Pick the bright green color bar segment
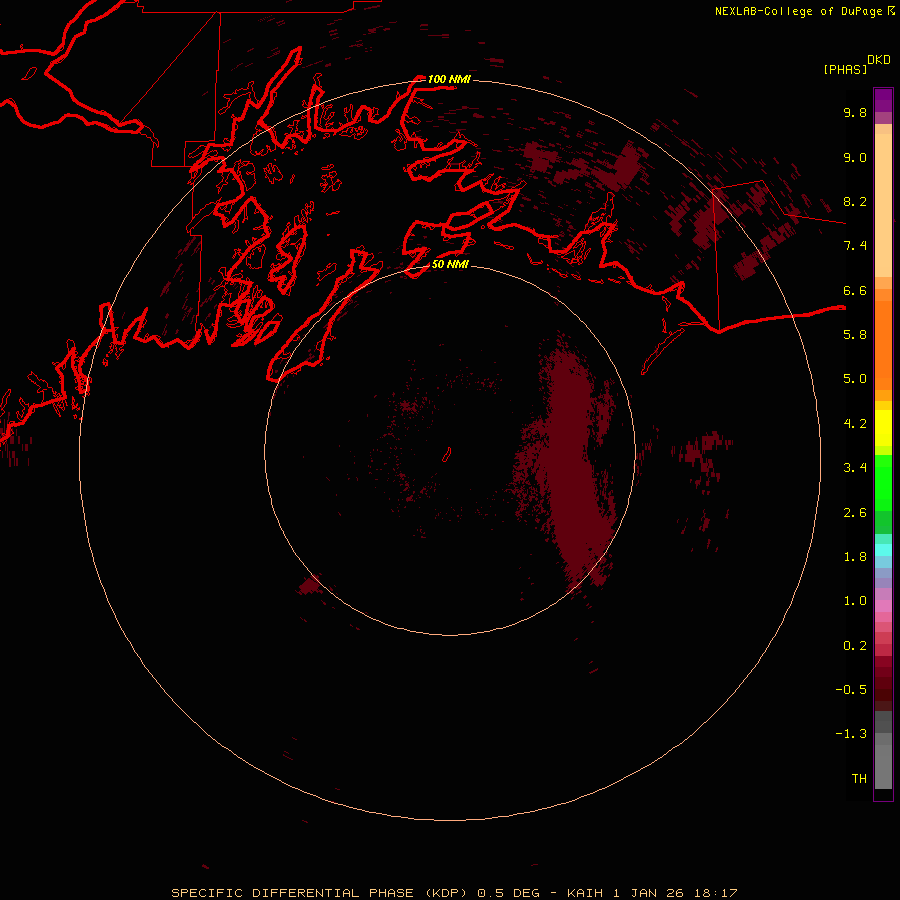This screenshot has width=900, height=900. point(883,482)
